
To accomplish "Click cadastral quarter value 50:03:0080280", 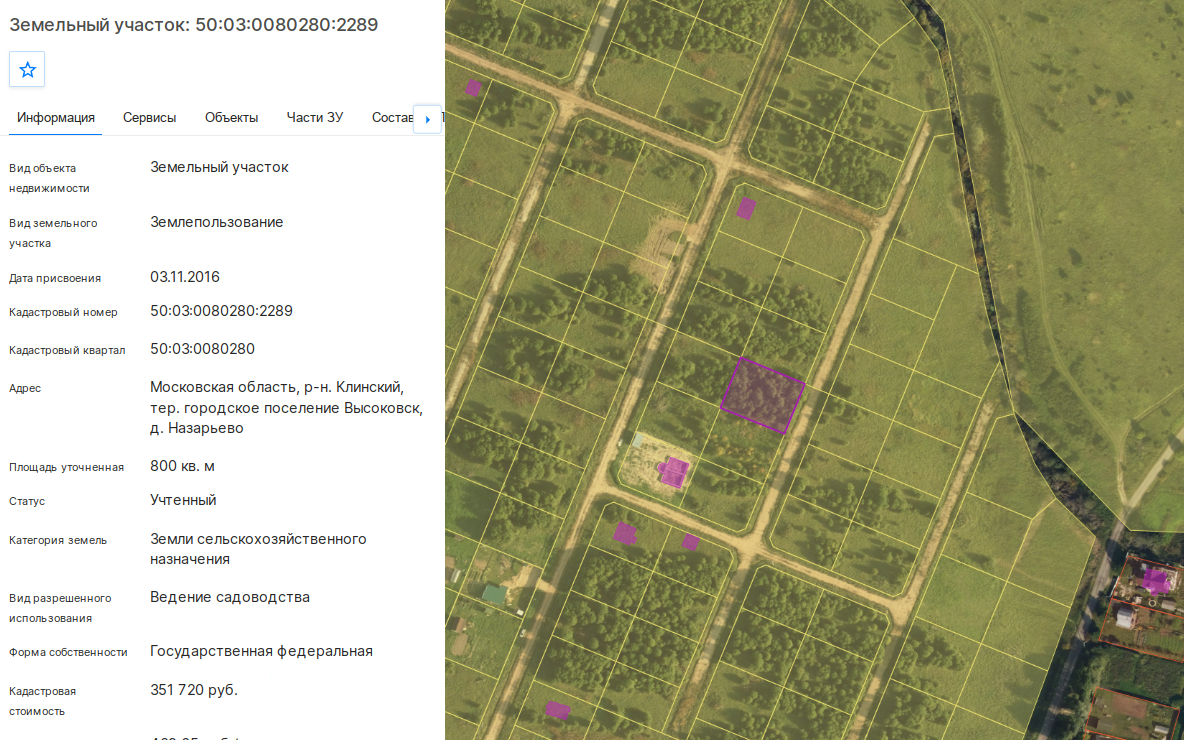I will (x=202, y=349).
